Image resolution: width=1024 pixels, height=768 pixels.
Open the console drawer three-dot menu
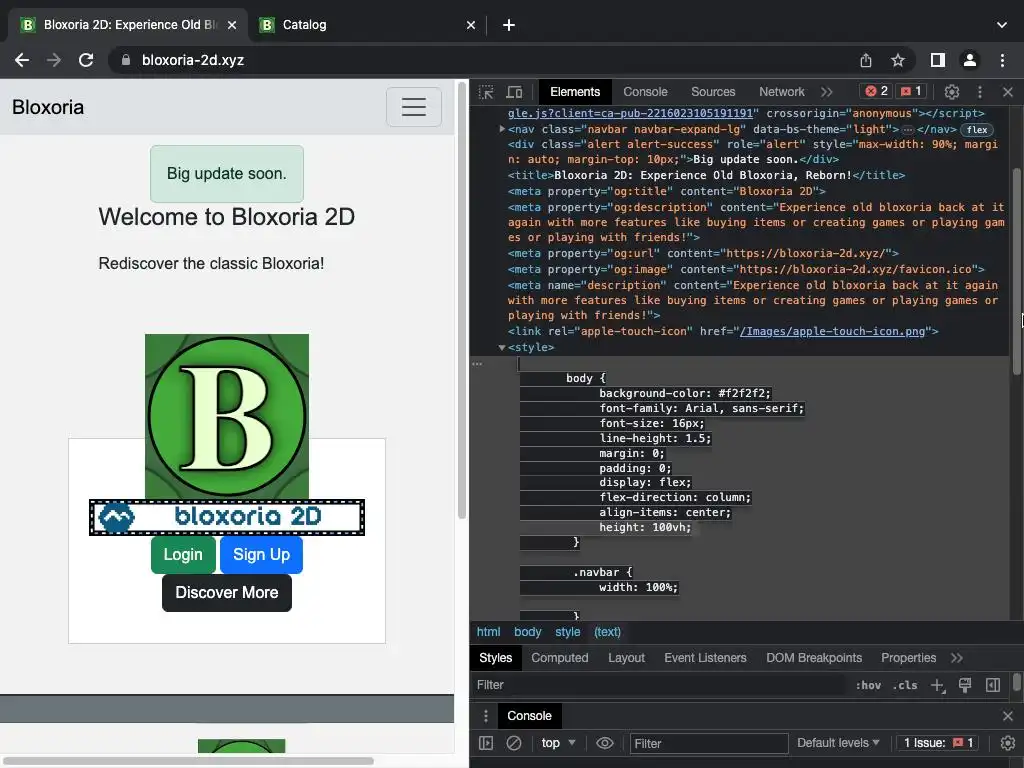coord(485,716)
